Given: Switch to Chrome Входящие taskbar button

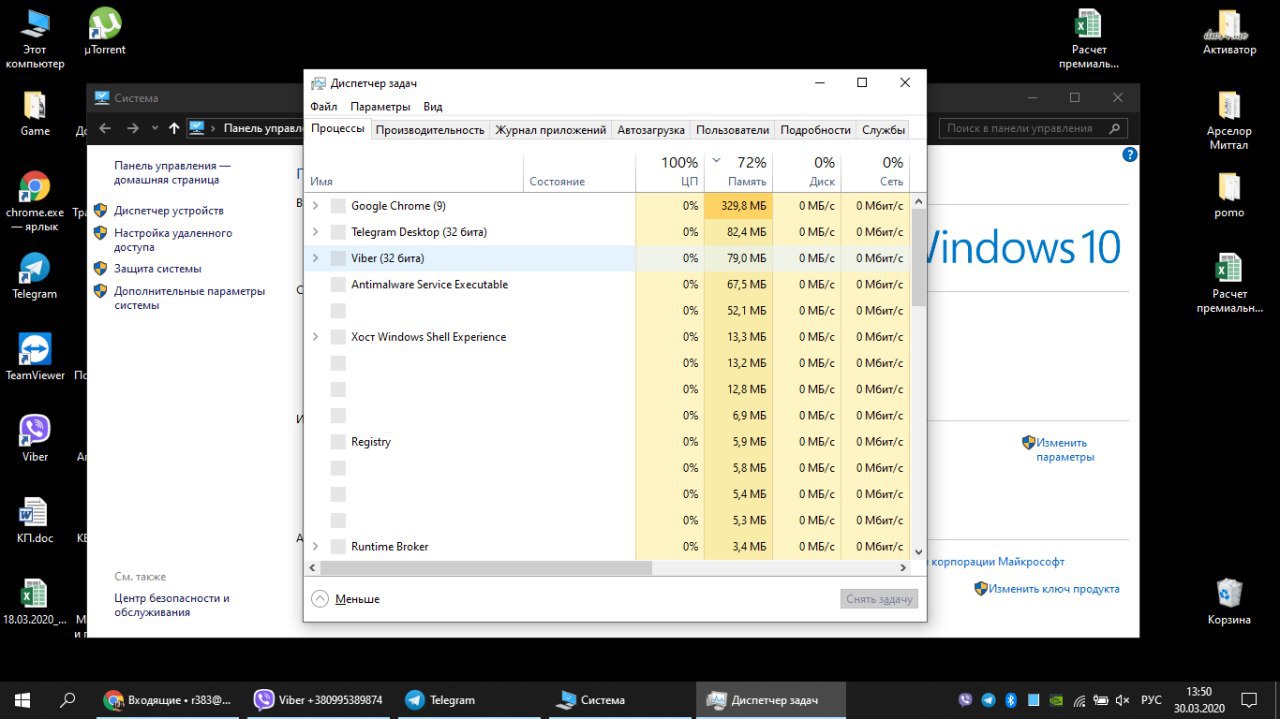Looking at the screenshot, I should [168, 700].
